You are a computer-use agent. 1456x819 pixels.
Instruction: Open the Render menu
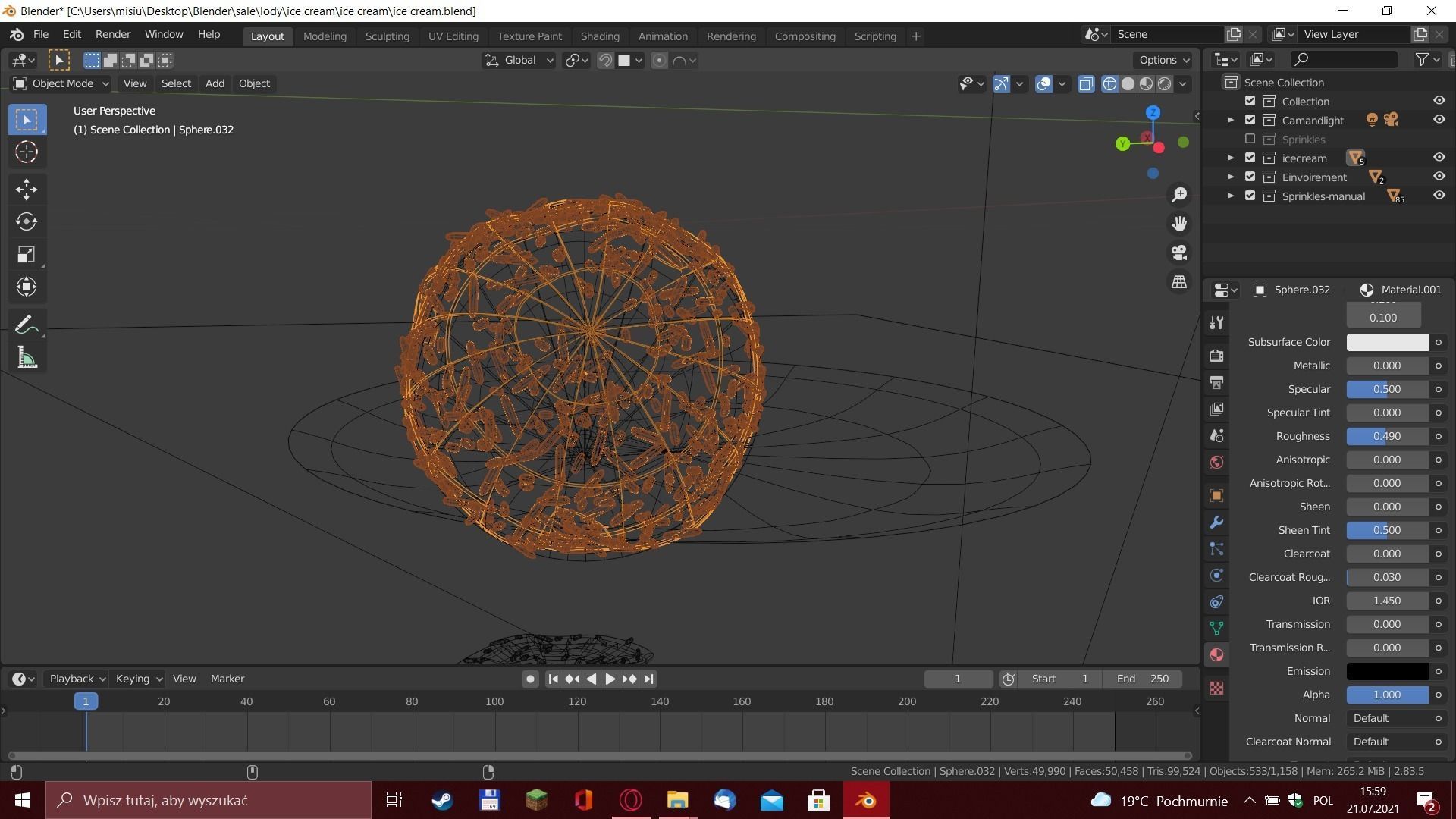(x=112, y=34)
